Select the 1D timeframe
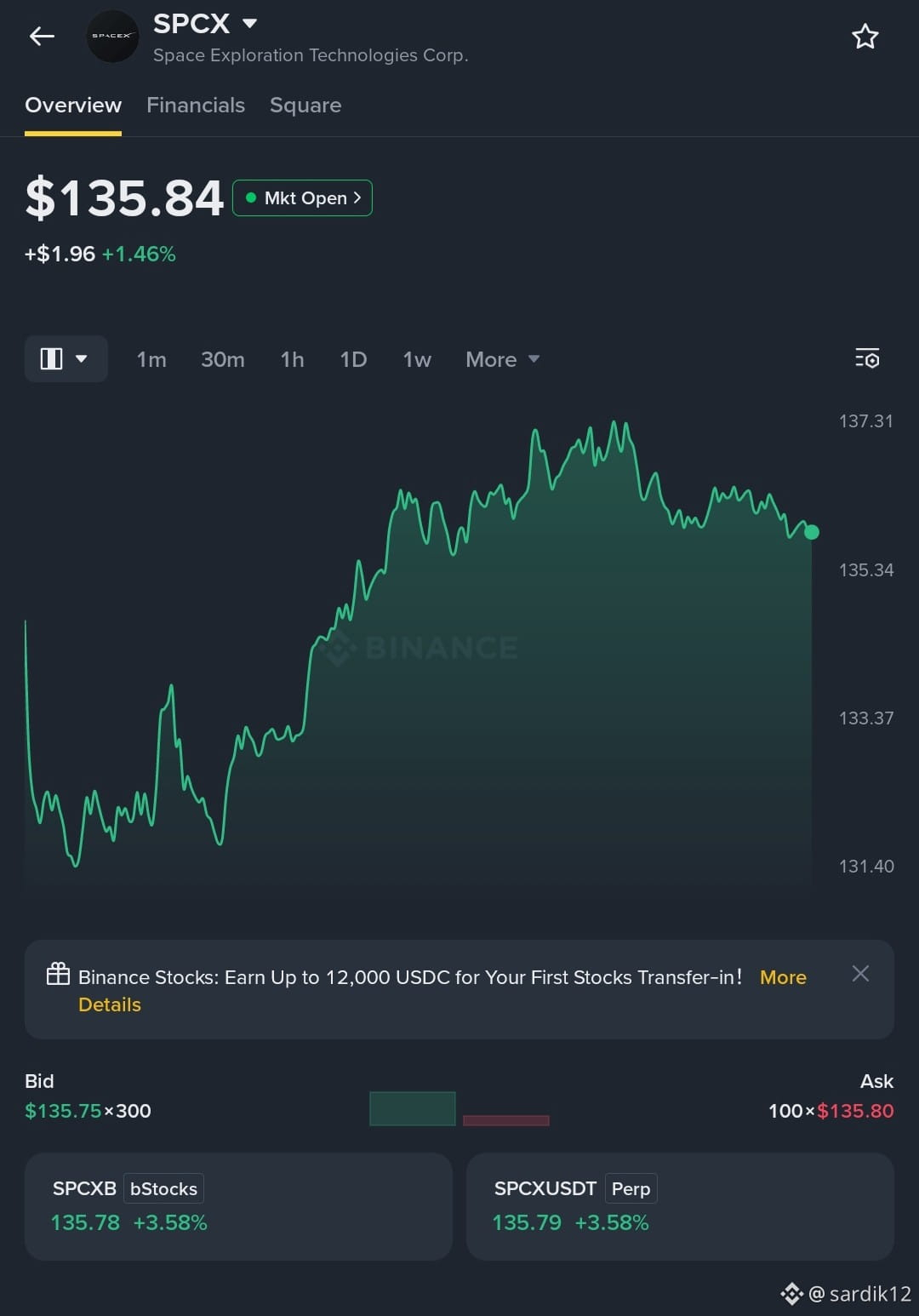Viewport: 919px width, 1316px height. coord(353,359)
